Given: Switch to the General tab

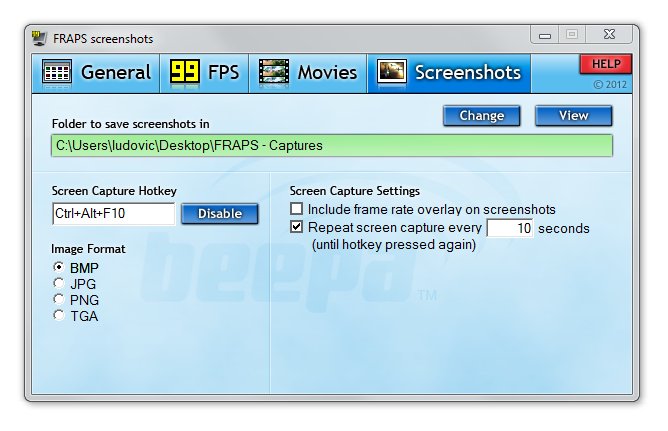Looking at the screenshot, I should (96, 72).
